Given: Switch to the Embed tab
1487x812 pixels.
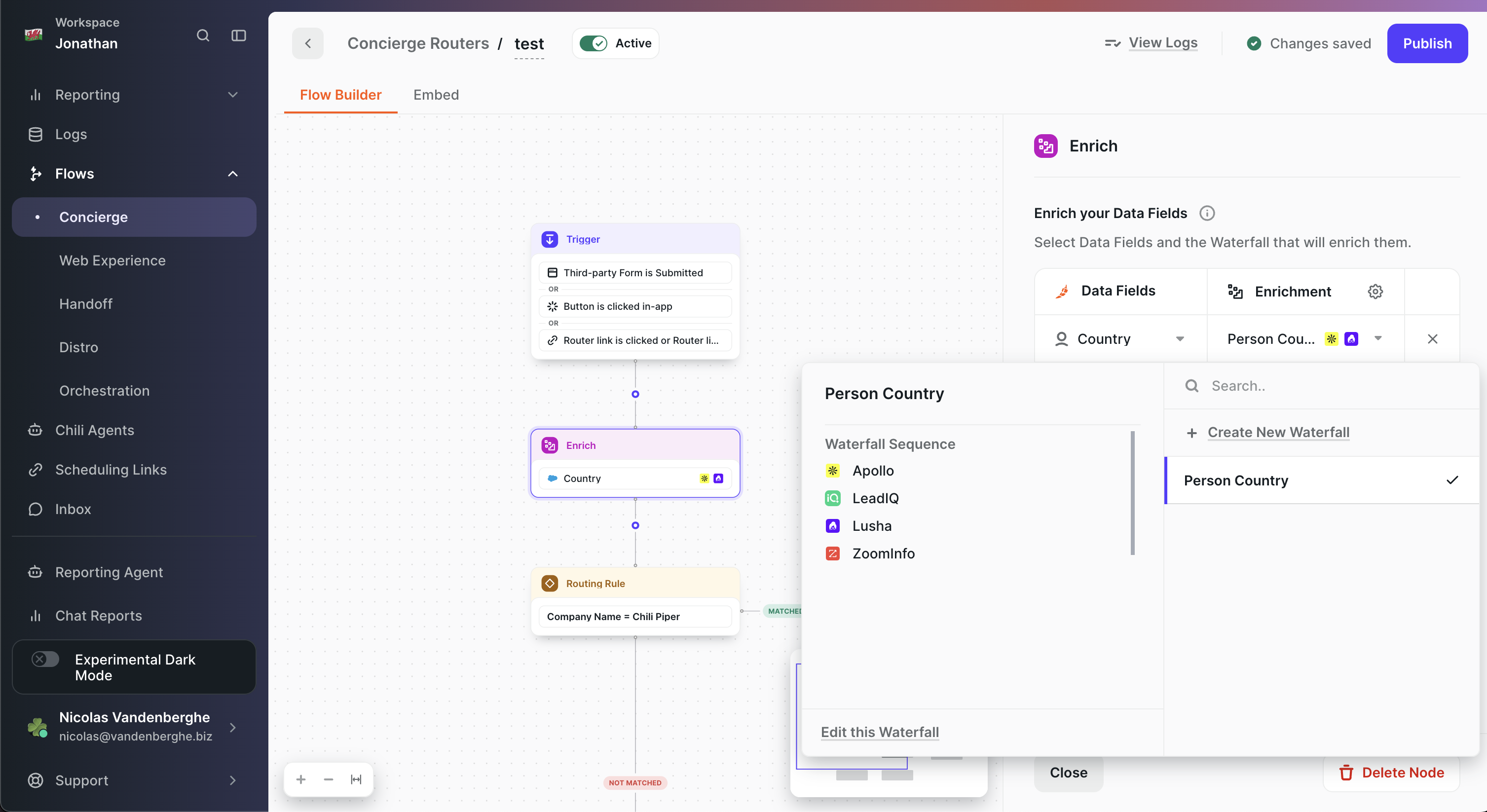Looking at the screenshot, I should (x=436, y=95).
